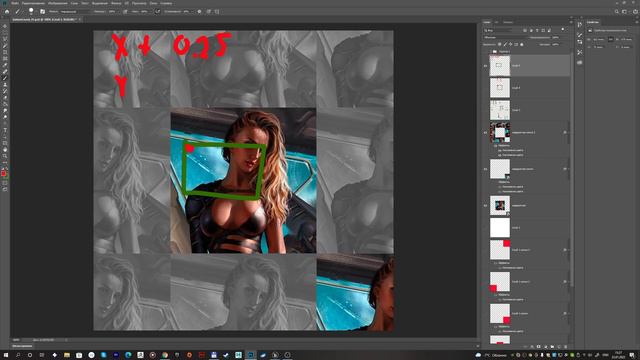Screen dimensions: 640x360
Task: Select layer thumbnail with bottom-right red square
Action: 500,313
